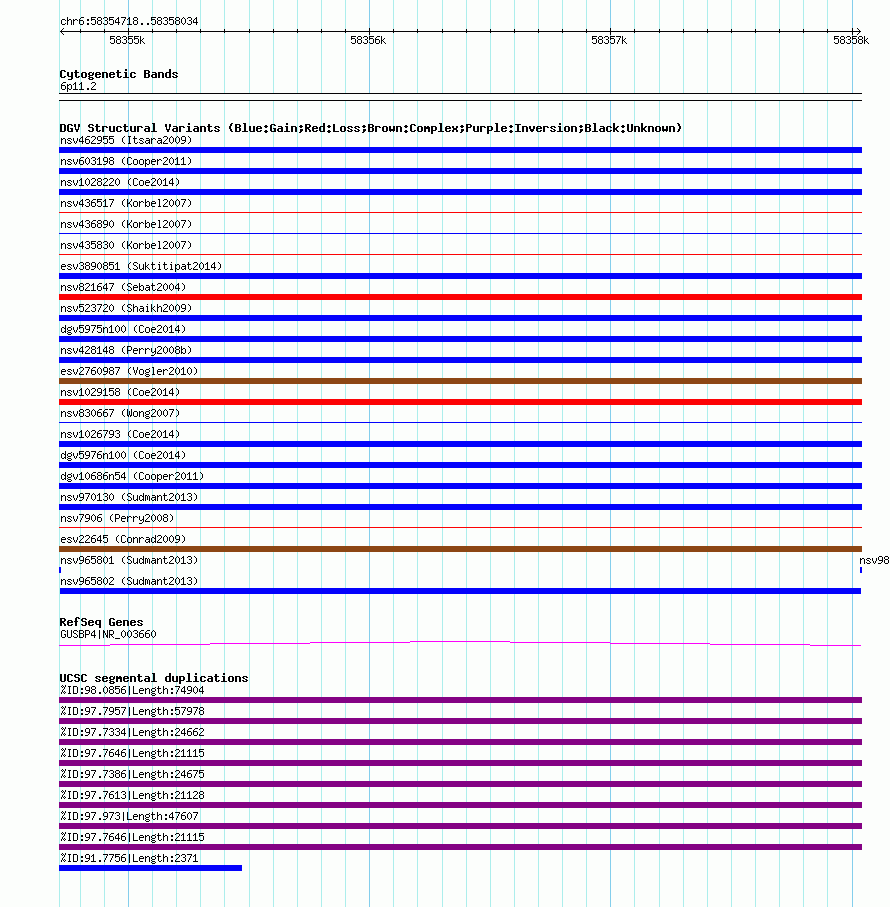Click the thin red line under nsv436517 (Korbel2007)
The width and height of the screenshot is (890, 907).
tap(460, 213)
